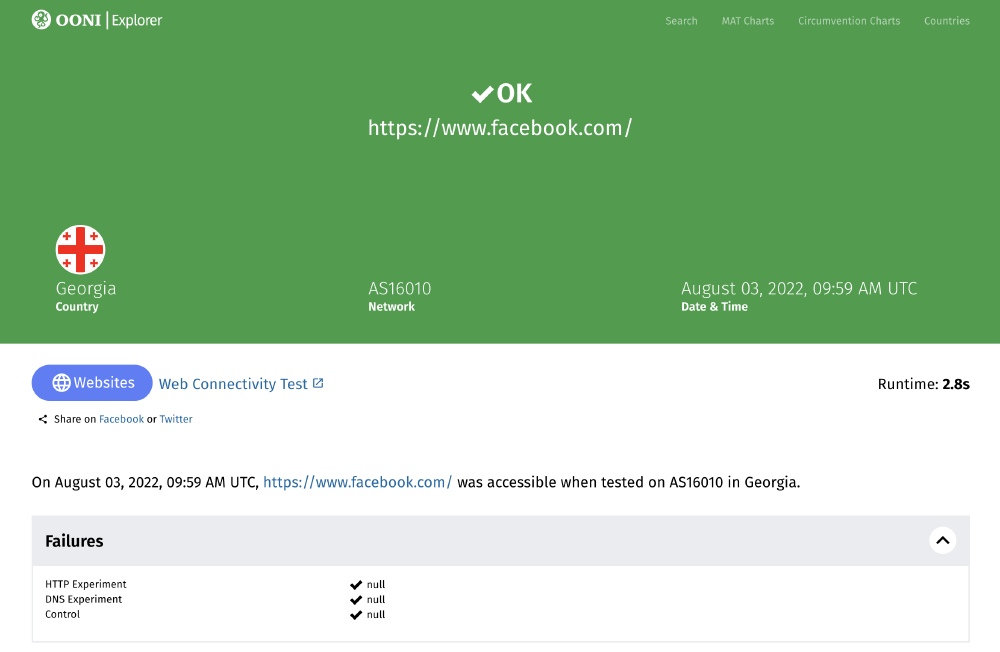This screenshot has height=652, width=1000.
Task: Open the MAT Charts menu item
Action: pyautogui.click(x=747, y=20)
